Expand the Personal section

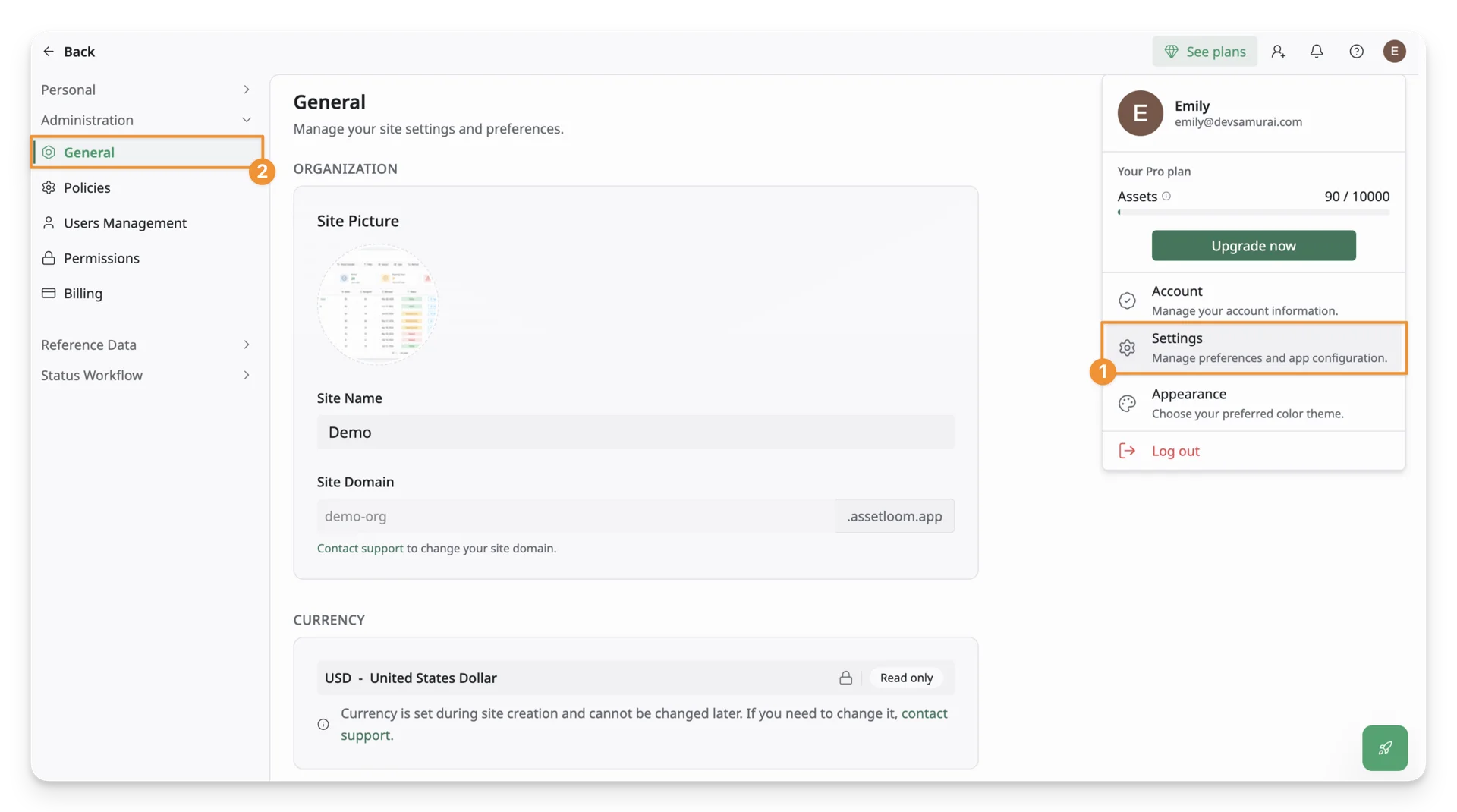(146, 90)
